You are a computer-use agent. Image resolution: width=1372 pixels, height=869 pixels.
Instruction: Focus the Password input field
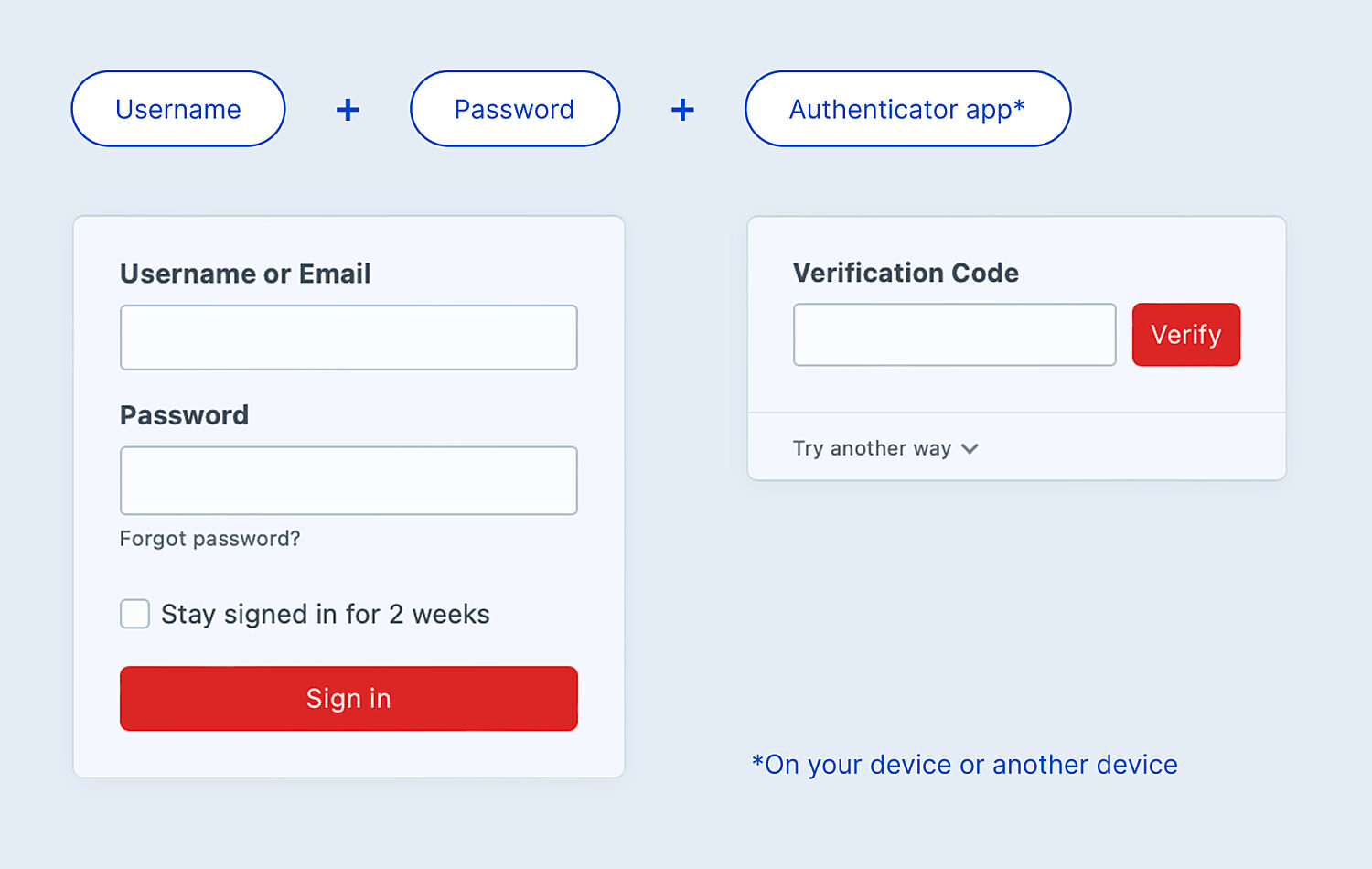(348, 480)
